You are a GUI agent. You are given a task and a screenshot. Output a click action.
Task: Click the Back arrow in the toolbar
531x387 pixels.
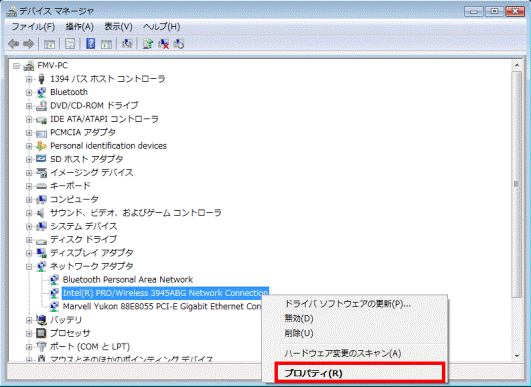[x=13, y=44]
